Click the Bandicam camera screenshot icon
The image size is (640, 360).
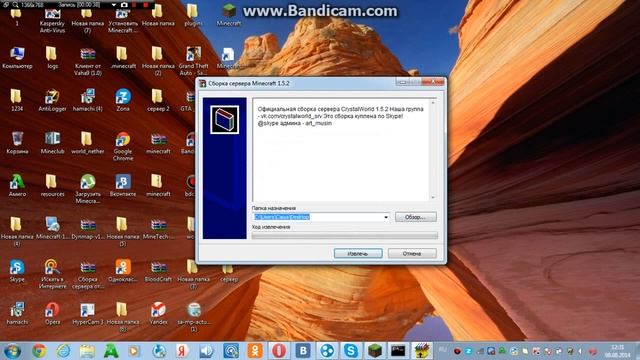click(x=124, y=4)
